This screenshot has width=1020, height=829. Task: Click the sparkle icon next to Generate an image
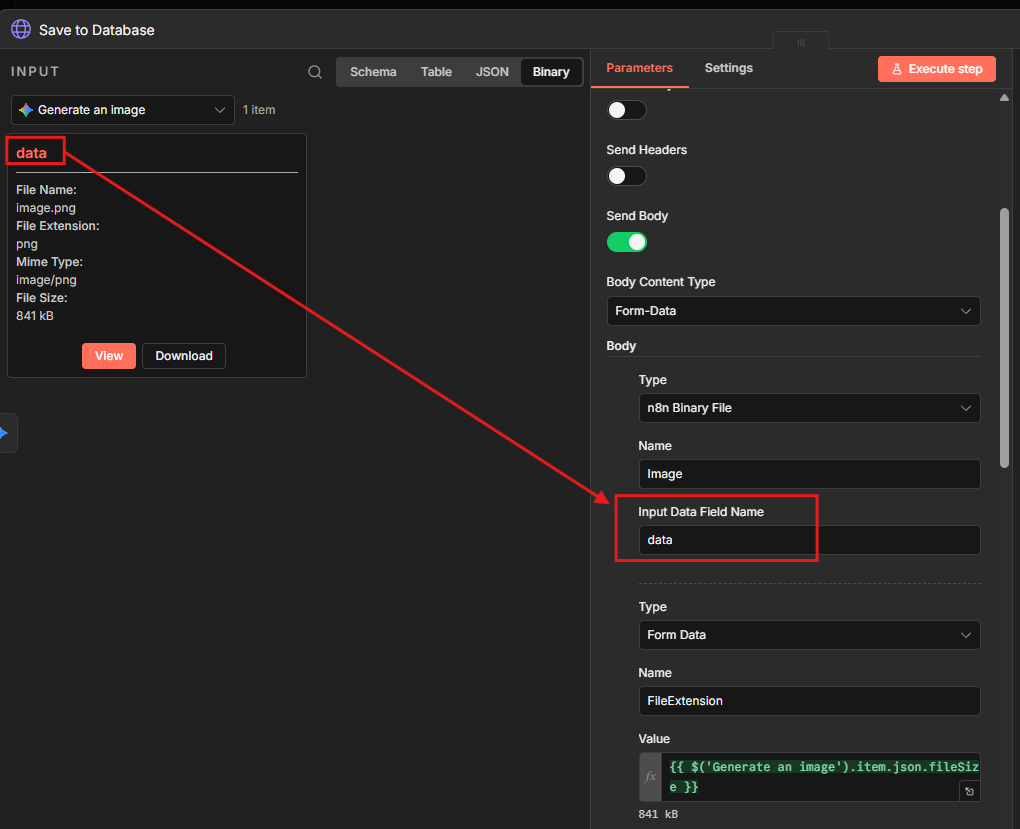click(x=26, y=110)
